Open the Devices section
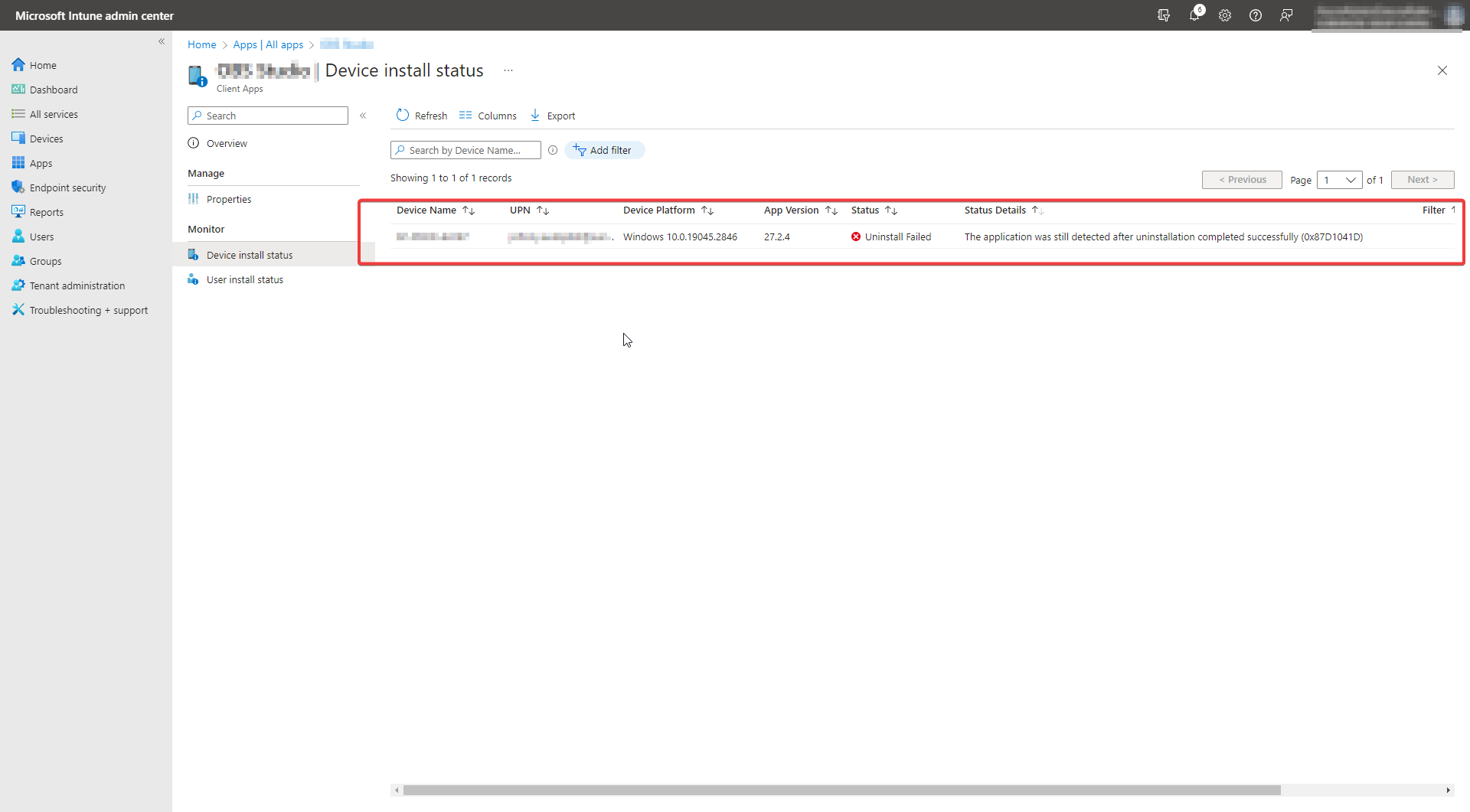 (46, 138)
